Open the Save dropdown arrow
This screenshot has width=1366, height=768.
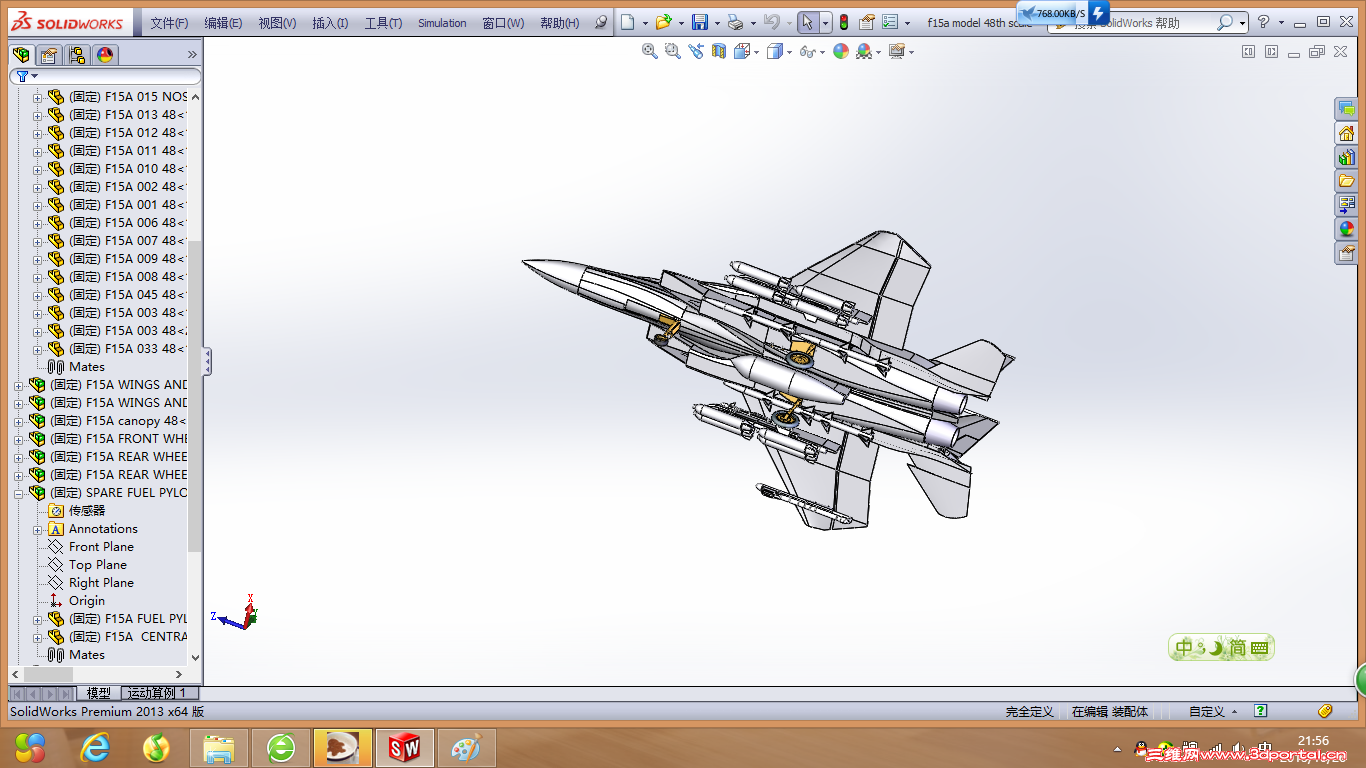click(x=717, y=22)
